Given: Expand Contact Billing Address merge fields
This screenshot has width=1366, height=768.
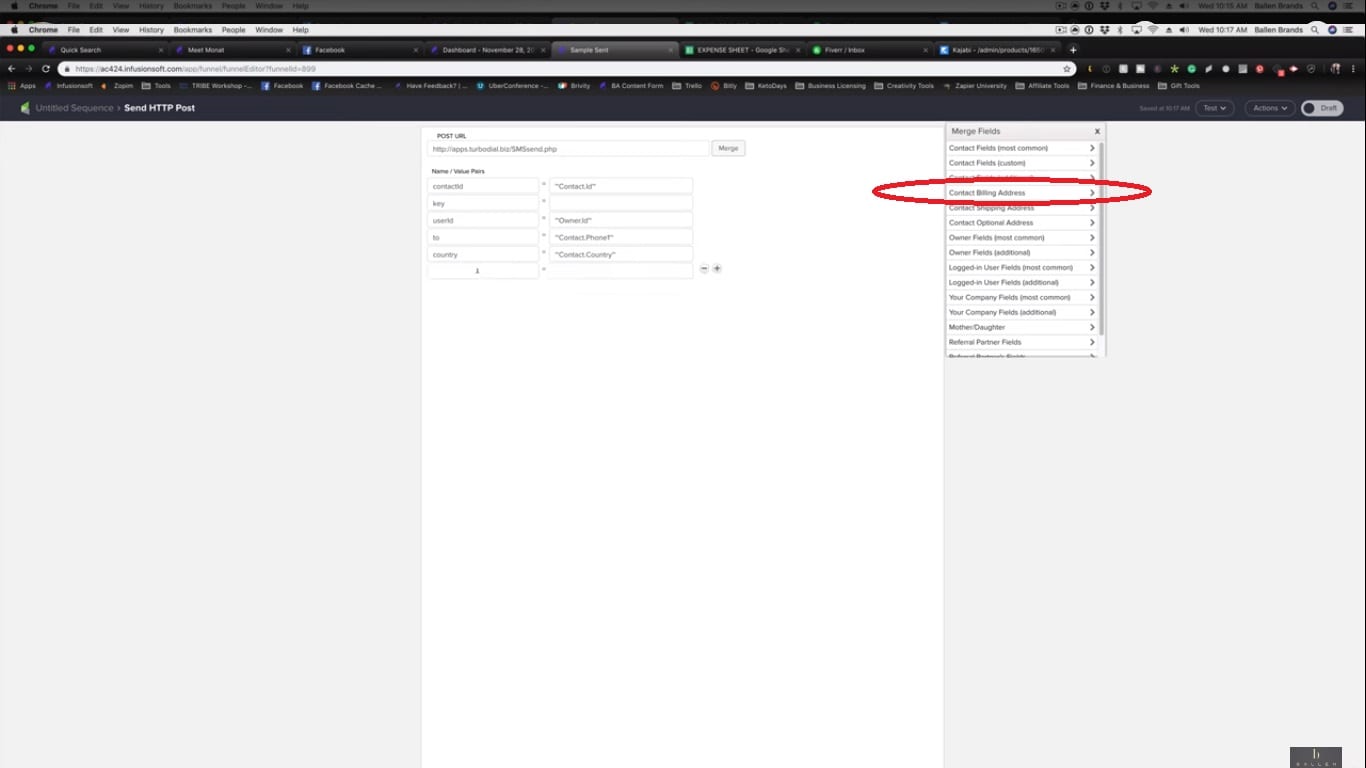Looking at the screenshot, I should (x=1021, y=193).
